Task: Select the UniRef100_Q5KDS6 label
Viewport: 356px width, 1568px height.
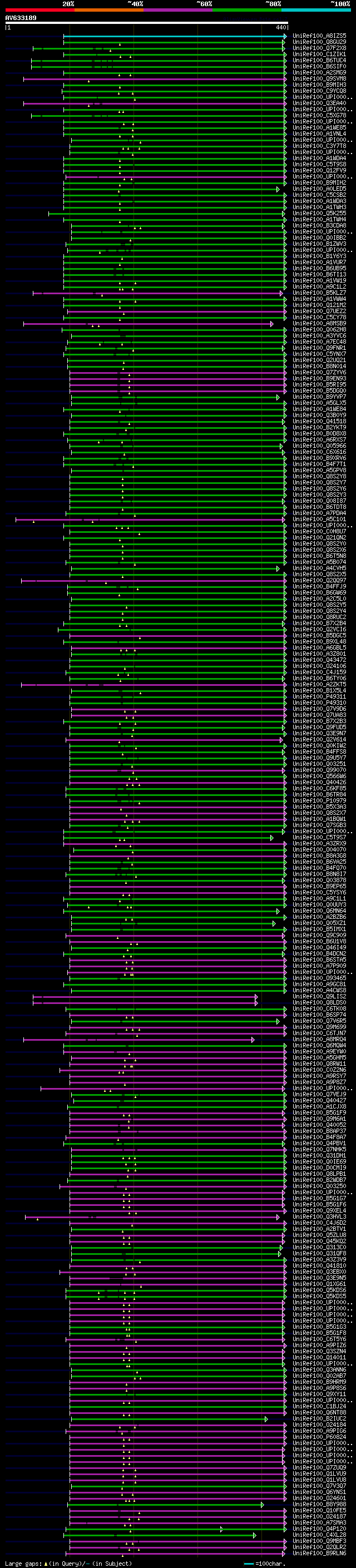Action: (319, 1290)
